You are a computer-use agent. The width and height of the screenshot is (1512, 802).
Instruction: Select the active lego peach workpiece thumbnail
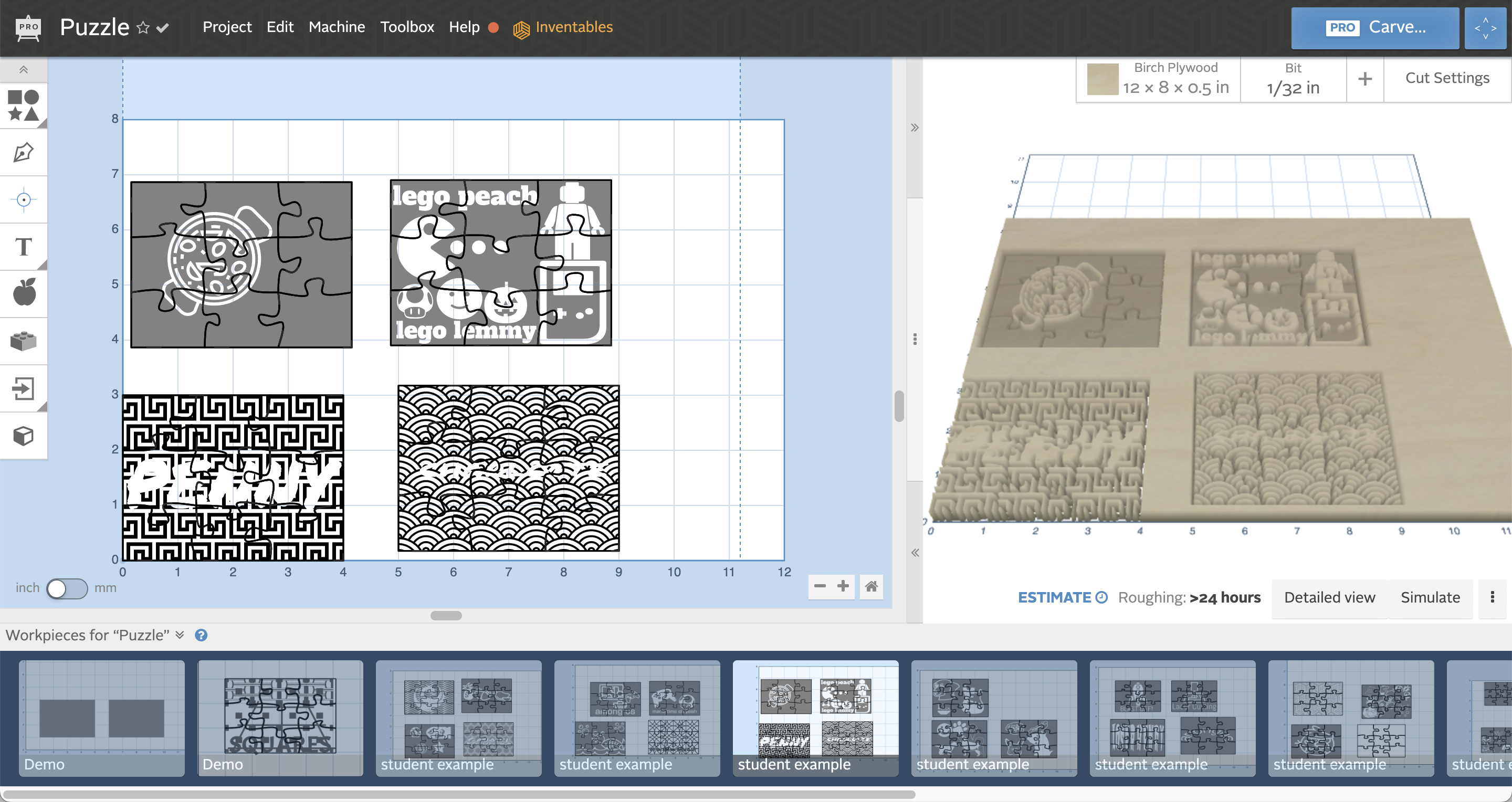point(815,718)
